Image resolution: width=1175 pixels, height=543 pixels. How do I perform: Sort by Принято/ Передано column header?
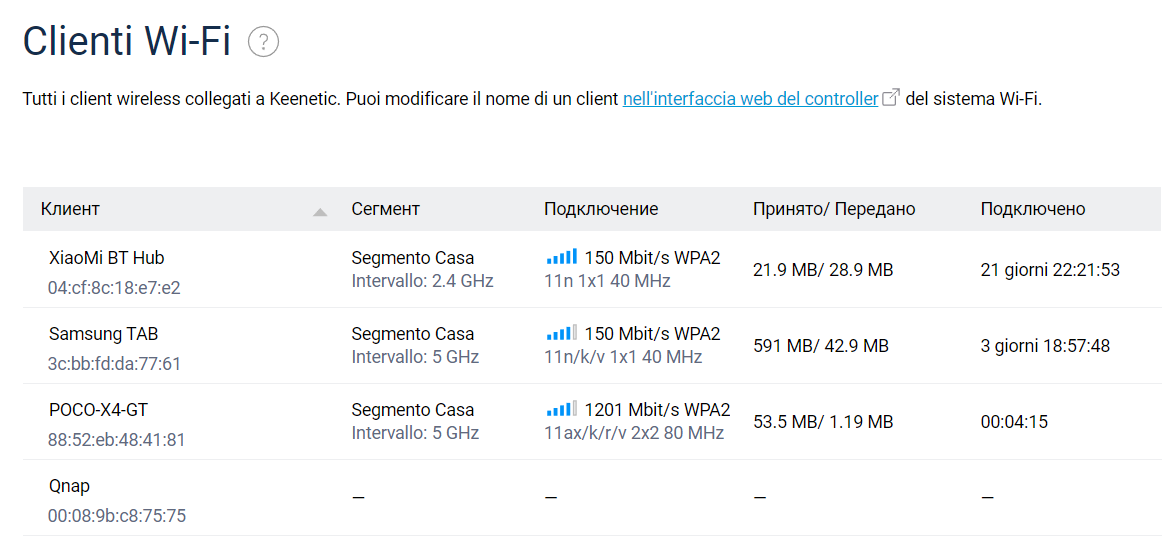[x=833, y=209]
